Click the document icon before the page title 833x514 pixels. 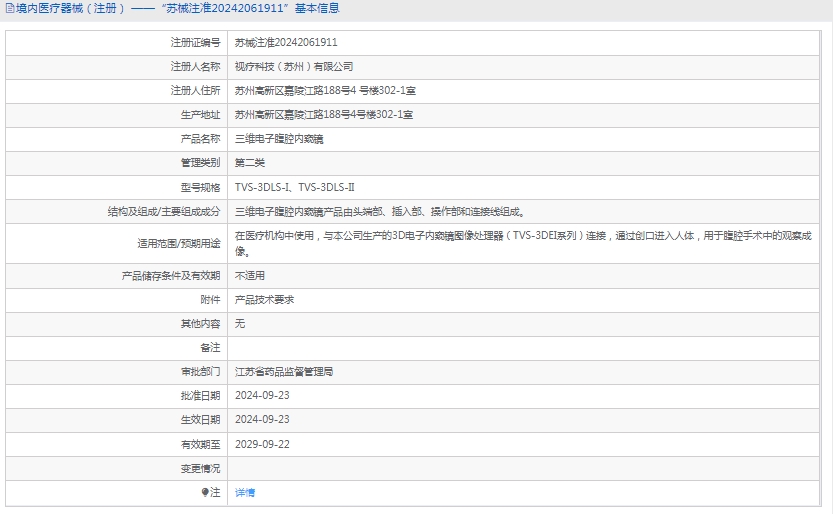point(9,9)
